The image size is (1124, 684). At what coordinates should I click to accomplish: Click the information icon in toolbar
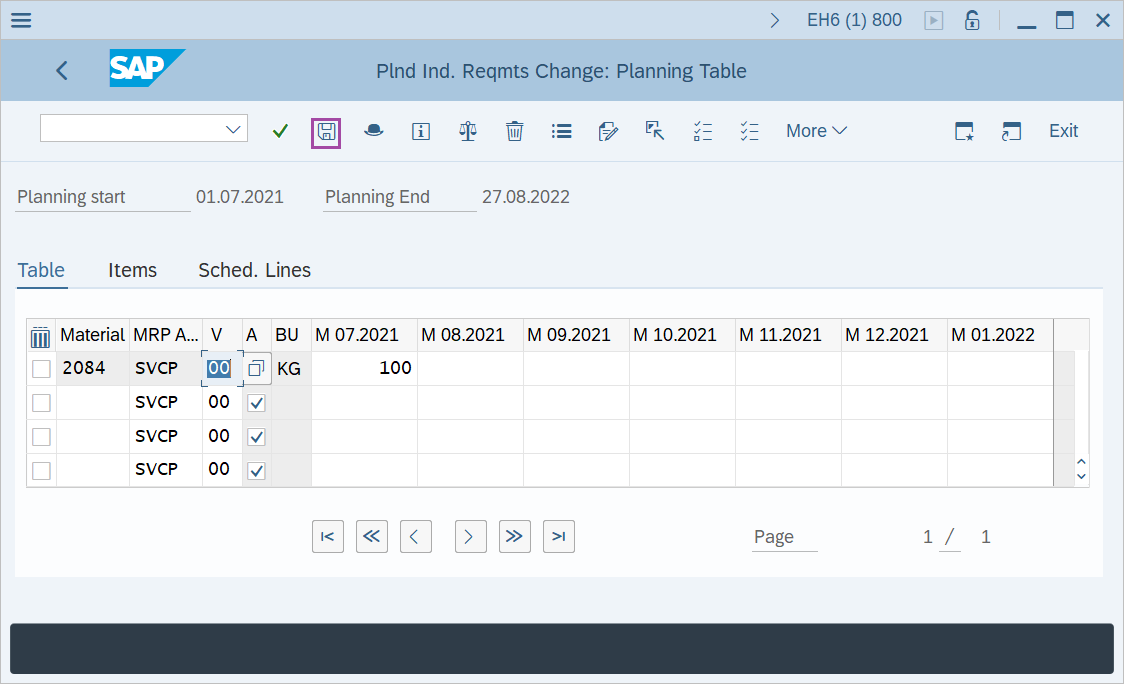point(421,131)
